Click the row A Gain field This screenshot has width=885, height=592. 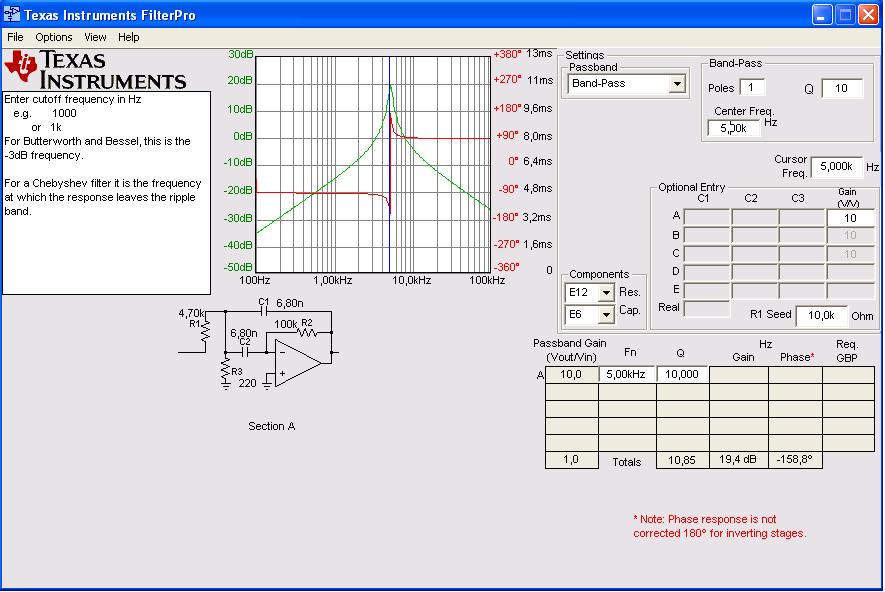click(851, 218)
